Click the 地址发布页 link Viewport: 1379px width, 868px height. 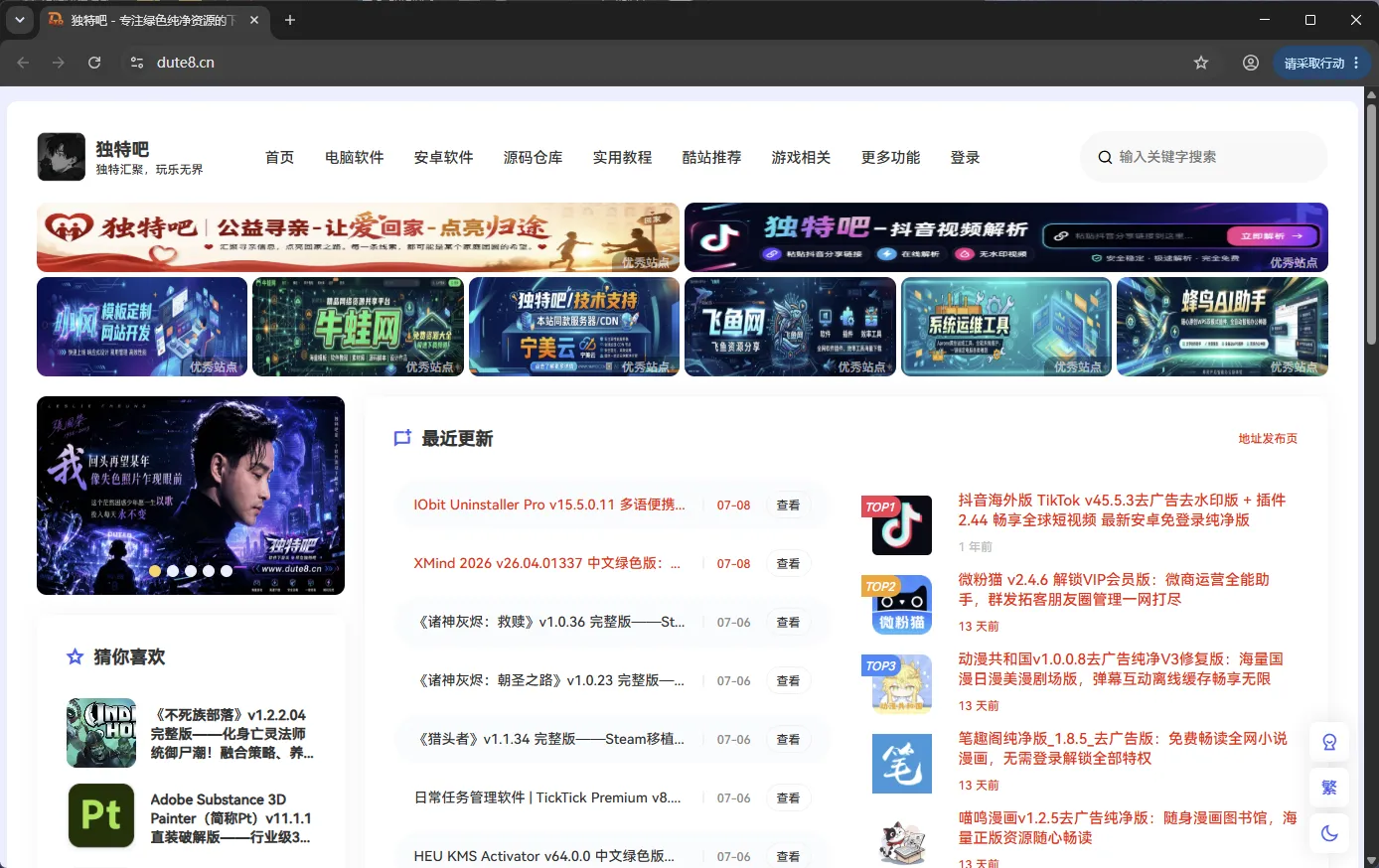point(1268,438)
